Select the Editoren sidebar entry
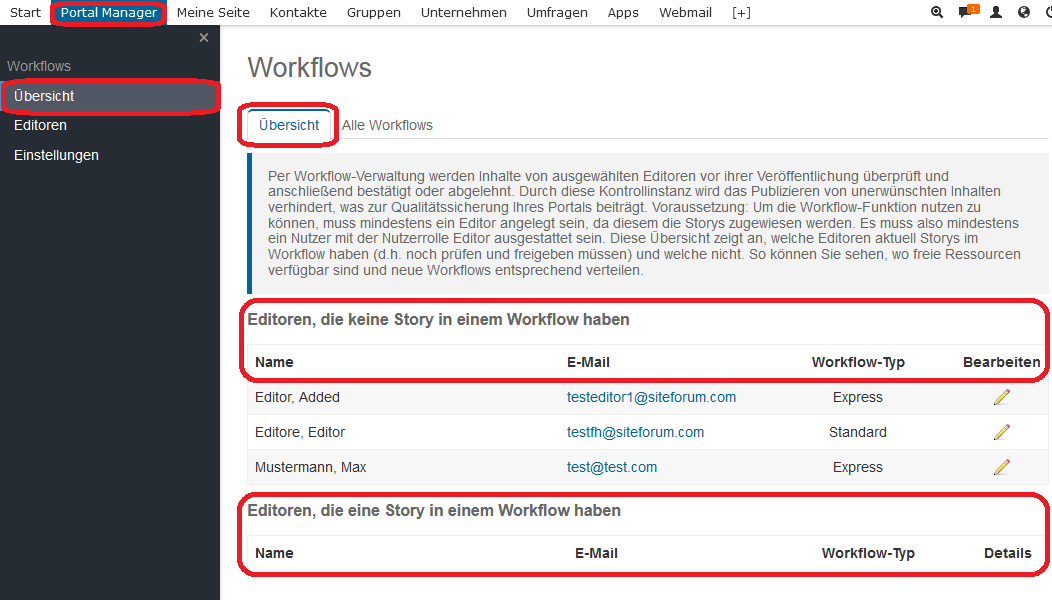 click(x=40, y=125)
